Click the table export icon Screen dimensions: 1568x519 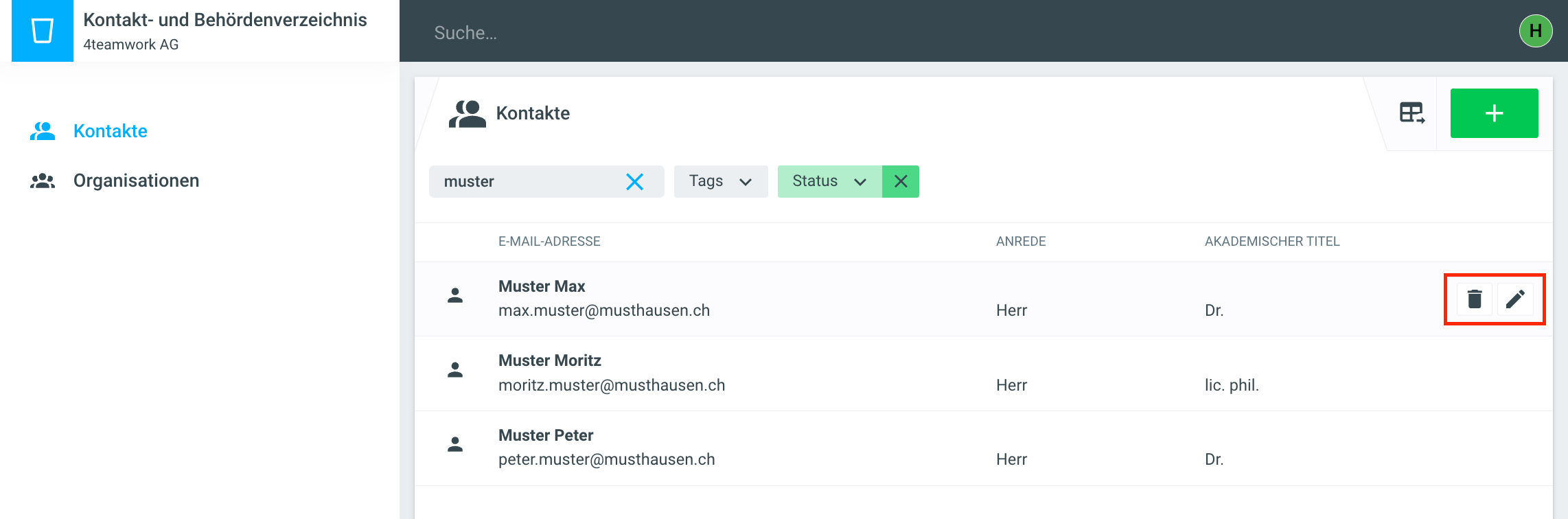click(x=1411, y=113)
